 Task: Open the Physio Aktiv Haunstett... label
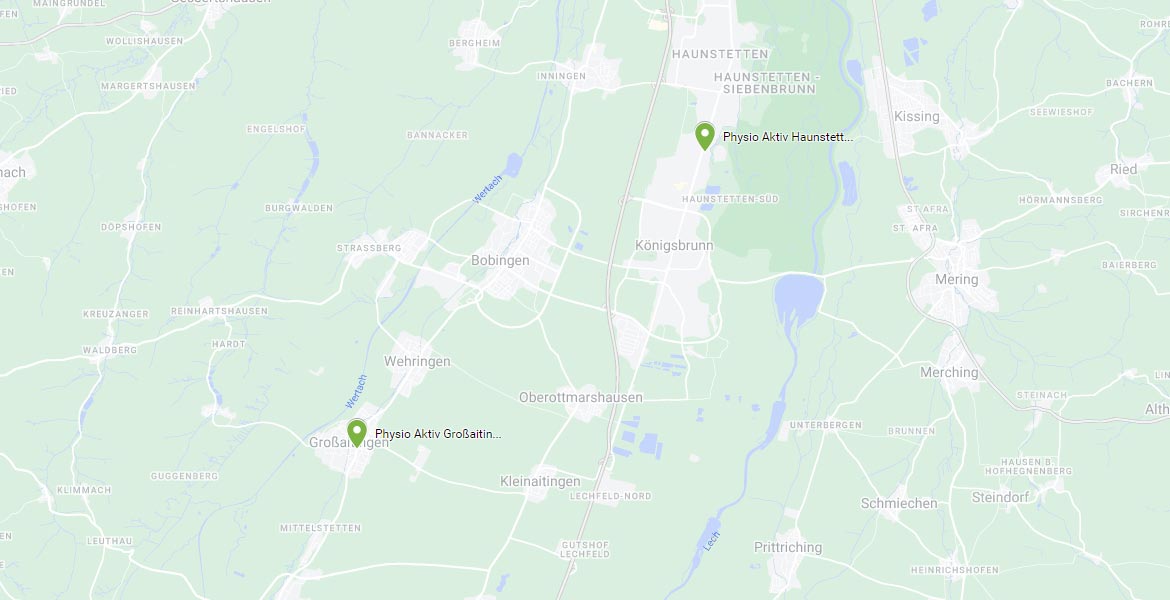point(787,137)
